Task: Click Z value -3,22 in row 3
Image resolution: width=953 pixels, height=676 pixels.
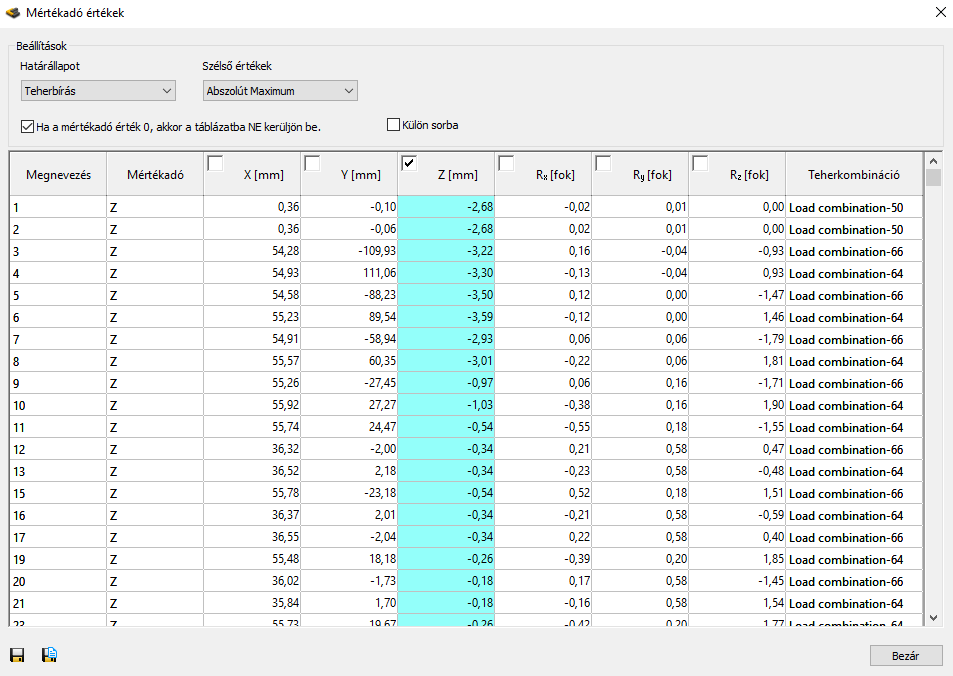Action: 446,251
